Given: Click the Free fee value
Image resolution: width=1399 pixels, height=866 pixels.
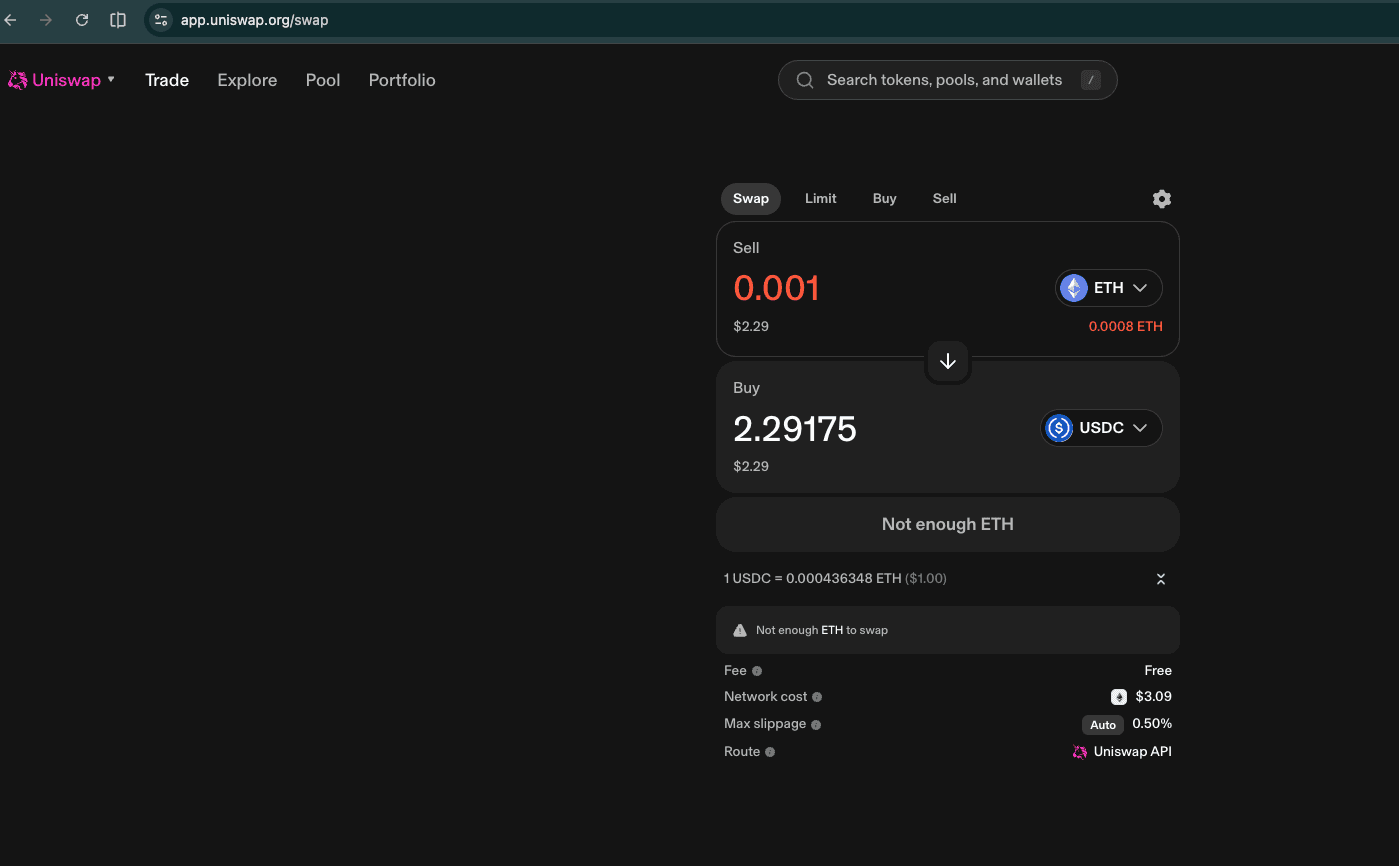Looking at the screenshot, I should 1158,670.
